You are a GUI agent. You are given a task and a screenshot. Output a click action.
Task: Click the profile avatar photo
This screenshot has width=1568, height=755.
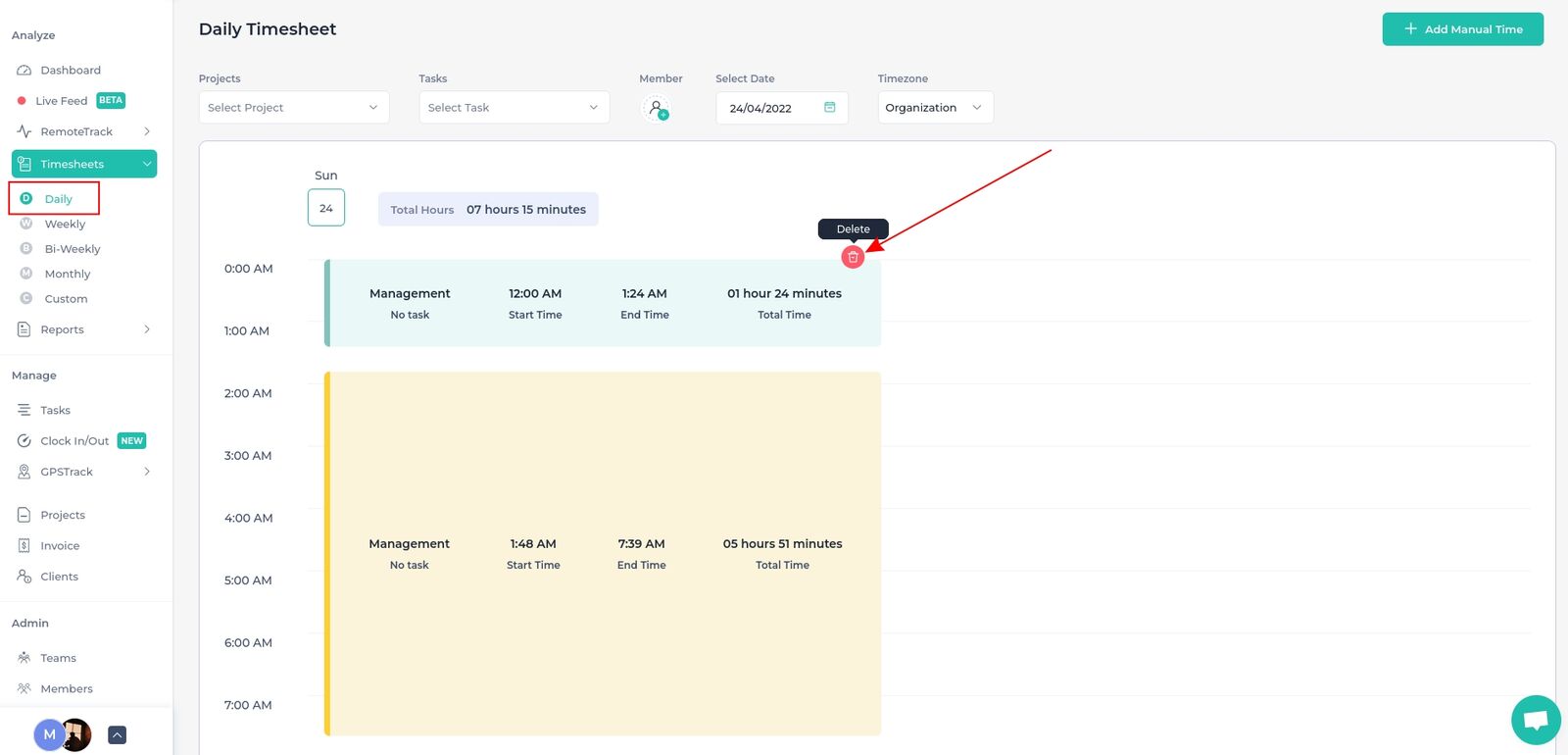click(x=76, y=734)
